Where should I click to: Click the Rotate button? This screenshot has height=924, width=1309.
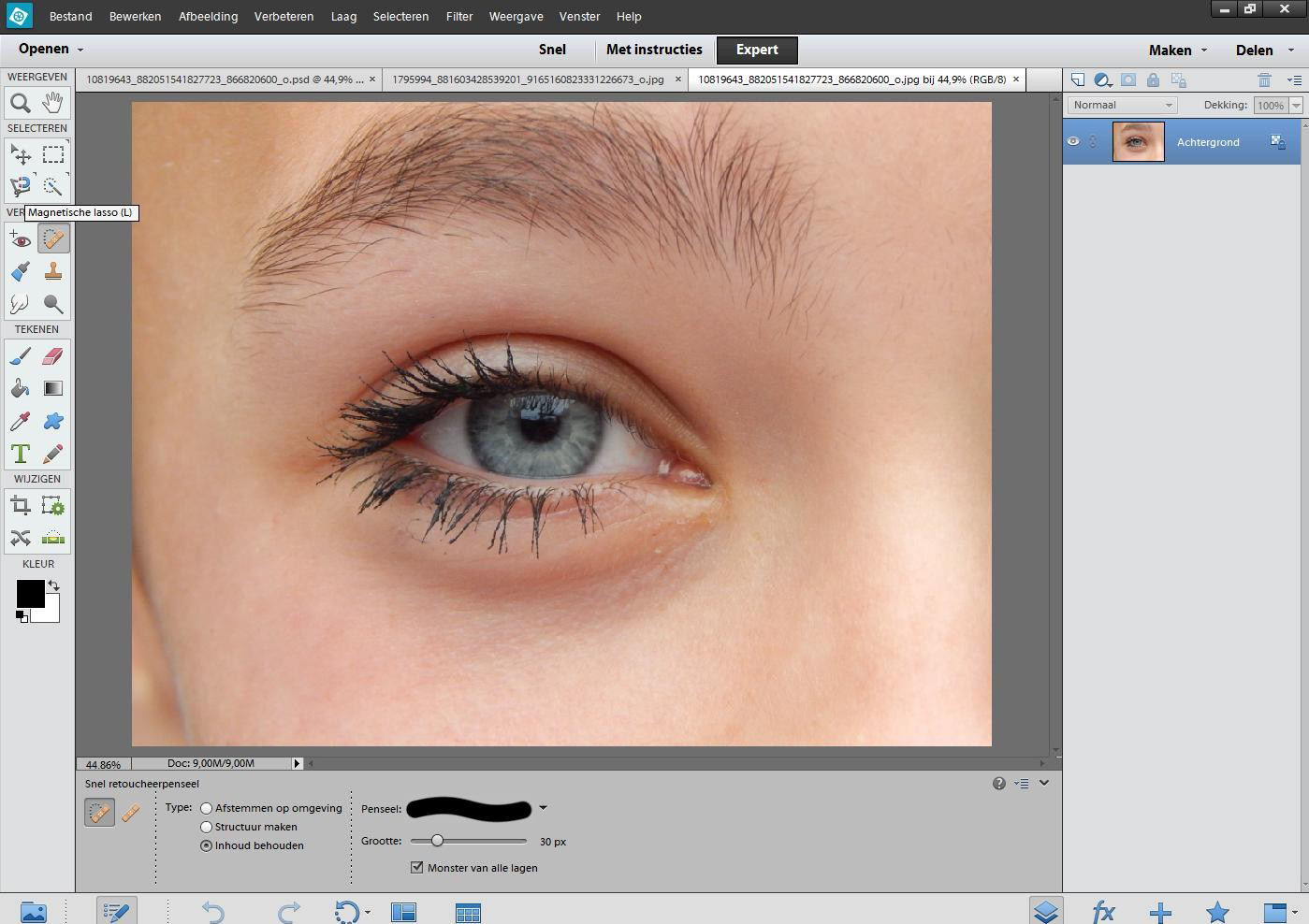[346, 912]
